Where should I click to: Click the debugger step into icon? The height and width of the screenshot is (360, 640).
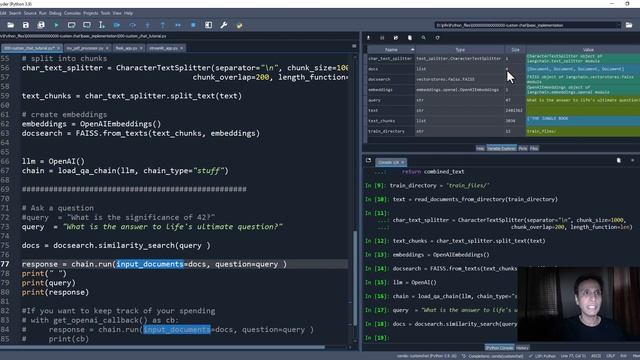coord(147,25)
